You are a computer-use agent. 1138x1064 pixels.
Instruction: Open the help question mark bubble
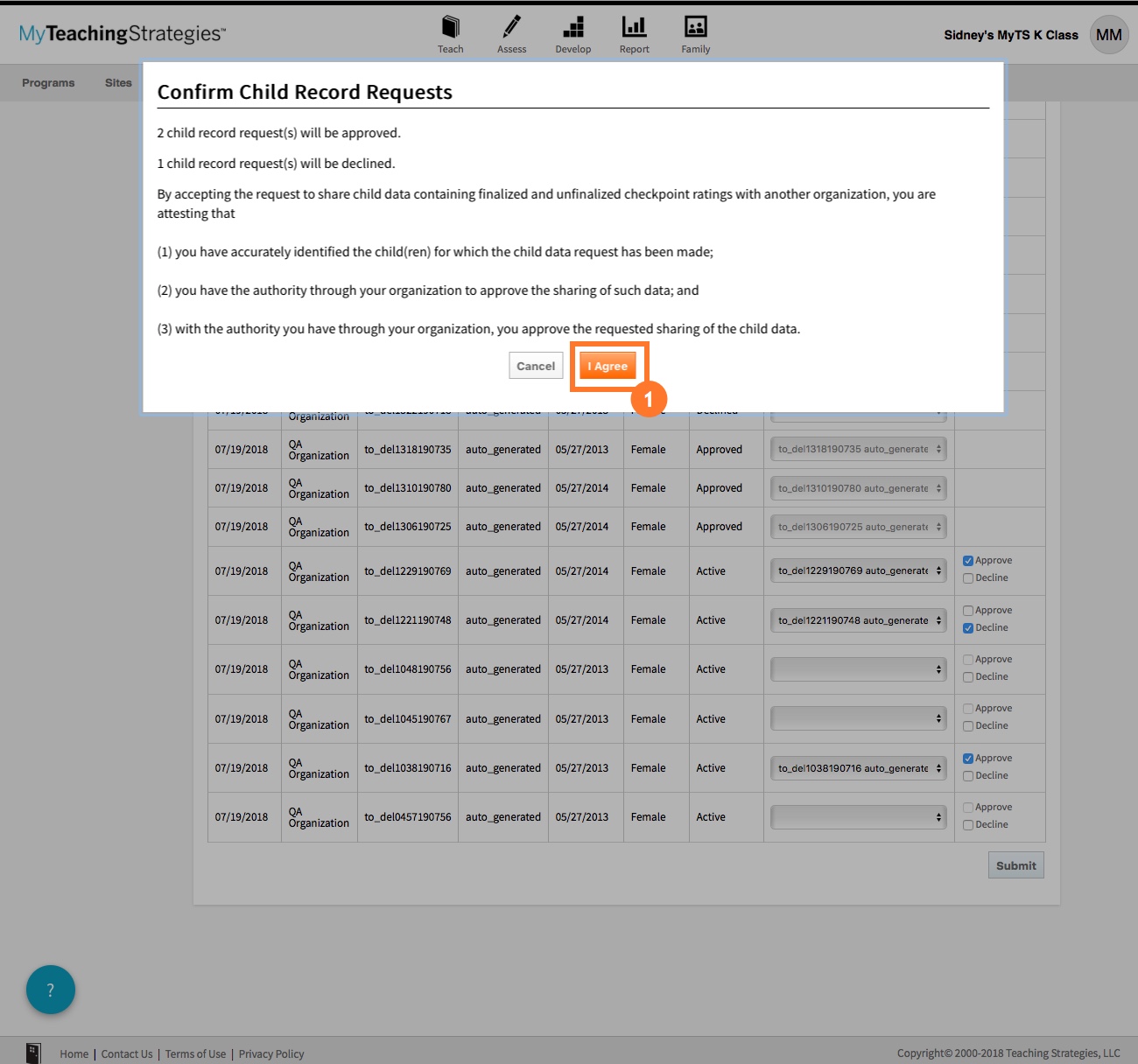pos(51,990)
